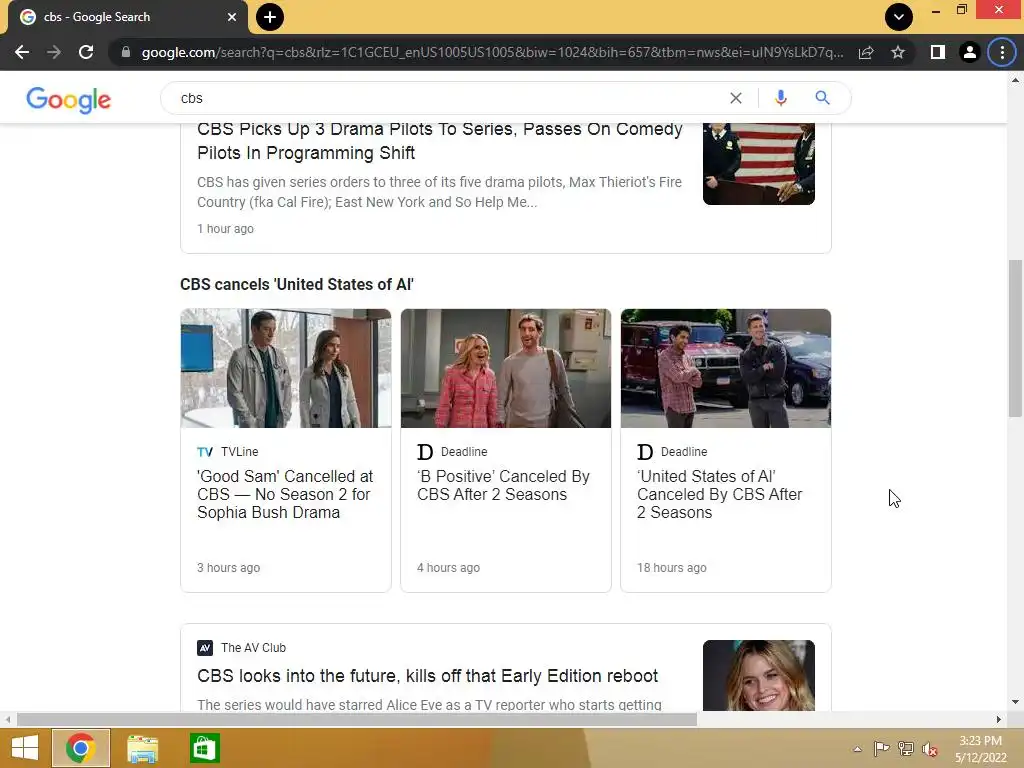Open the police flag article thumbnail
The width and height of the screenshot is (1024, 768).
(759, 164)
